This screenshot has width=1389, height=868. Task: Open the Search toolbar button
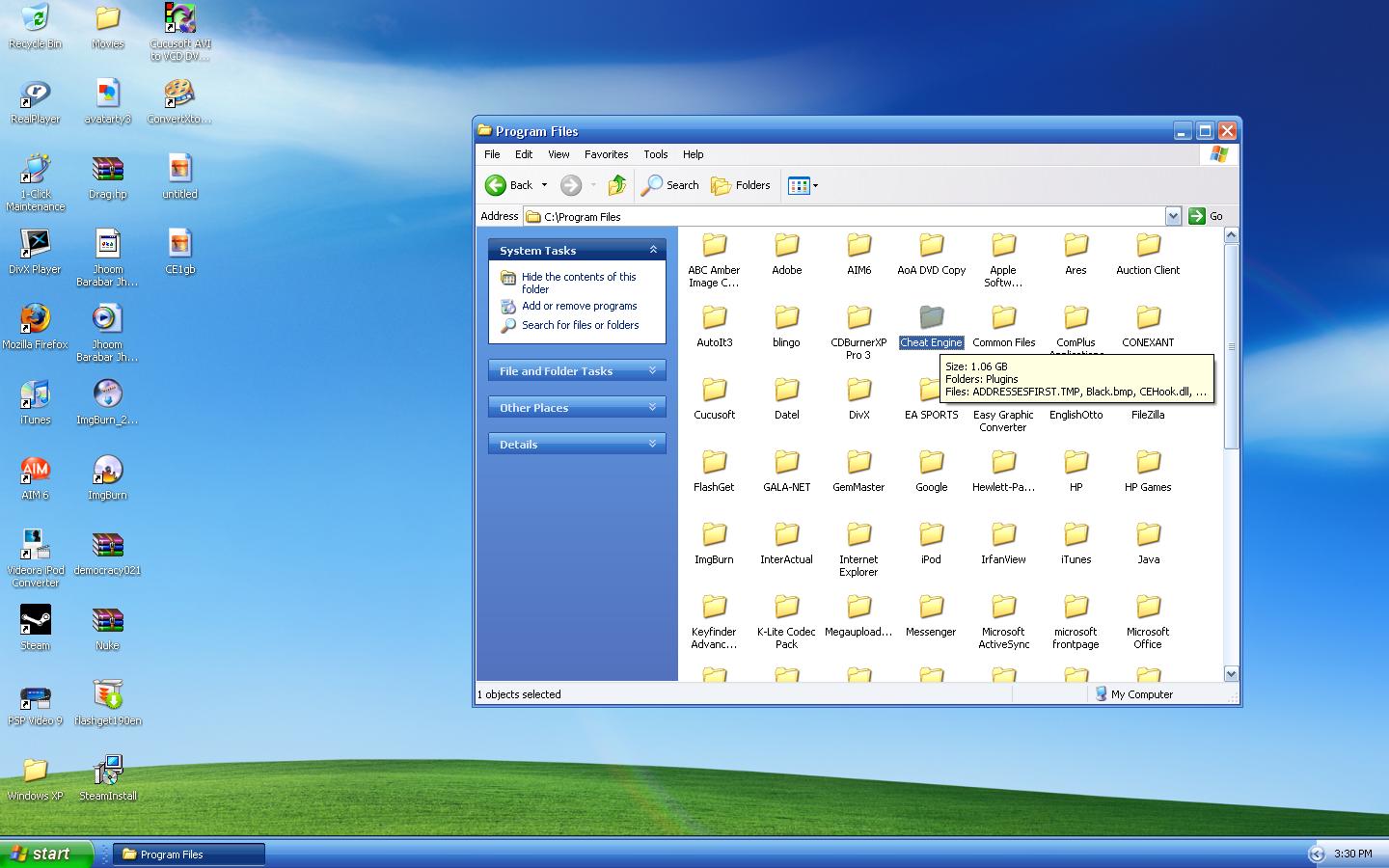click(x=670, y=185)
